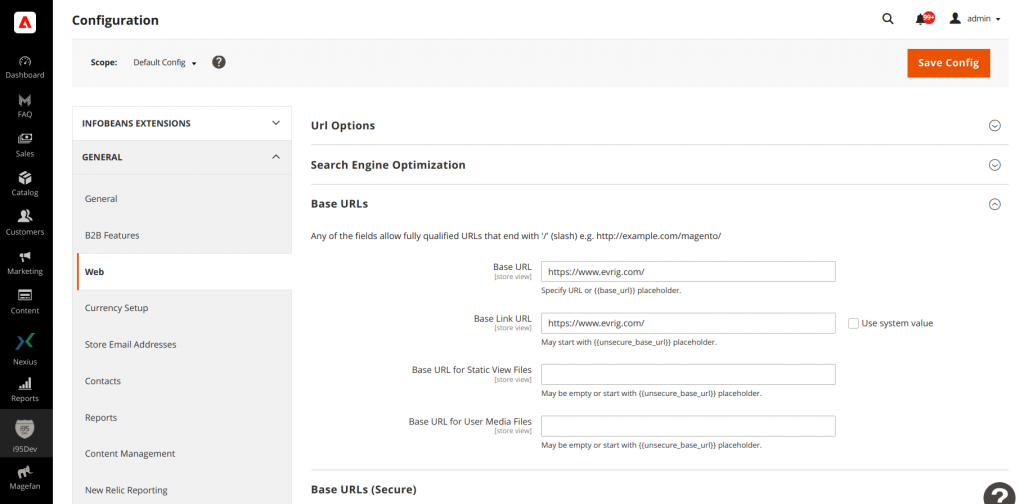This screenshot has height=504, width=1024.
Task: Click the Base Link URL input field
Action: 688,323
